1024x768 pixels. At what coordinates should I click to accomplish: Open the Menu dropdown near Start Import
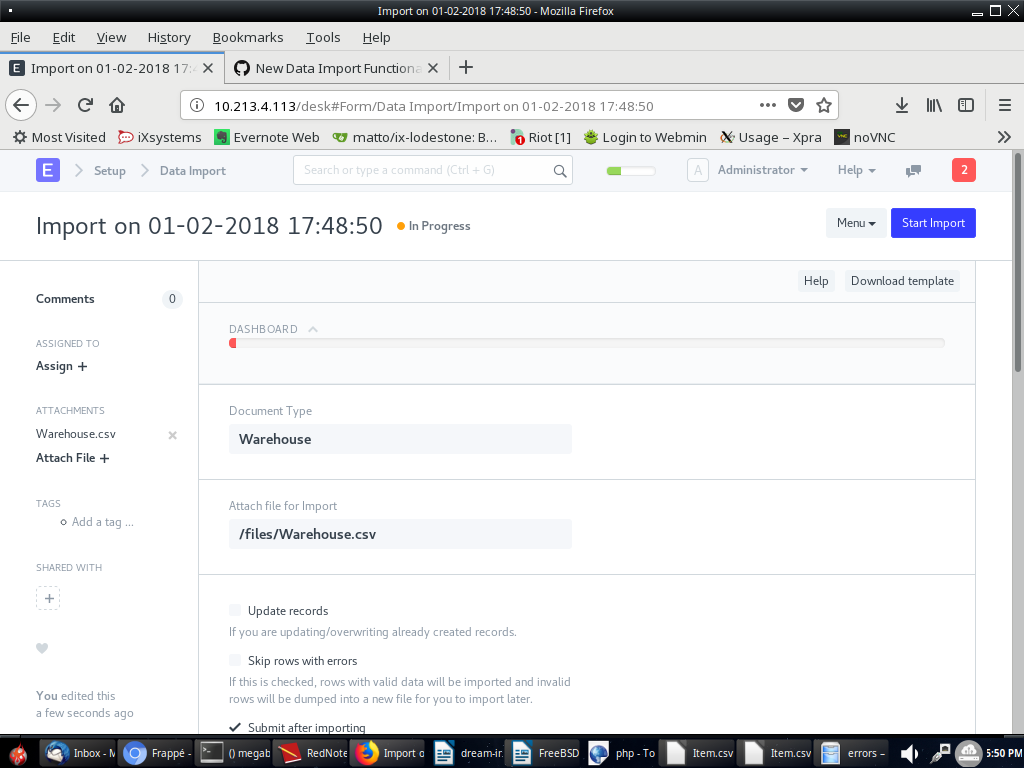click(x=855, y=223)
